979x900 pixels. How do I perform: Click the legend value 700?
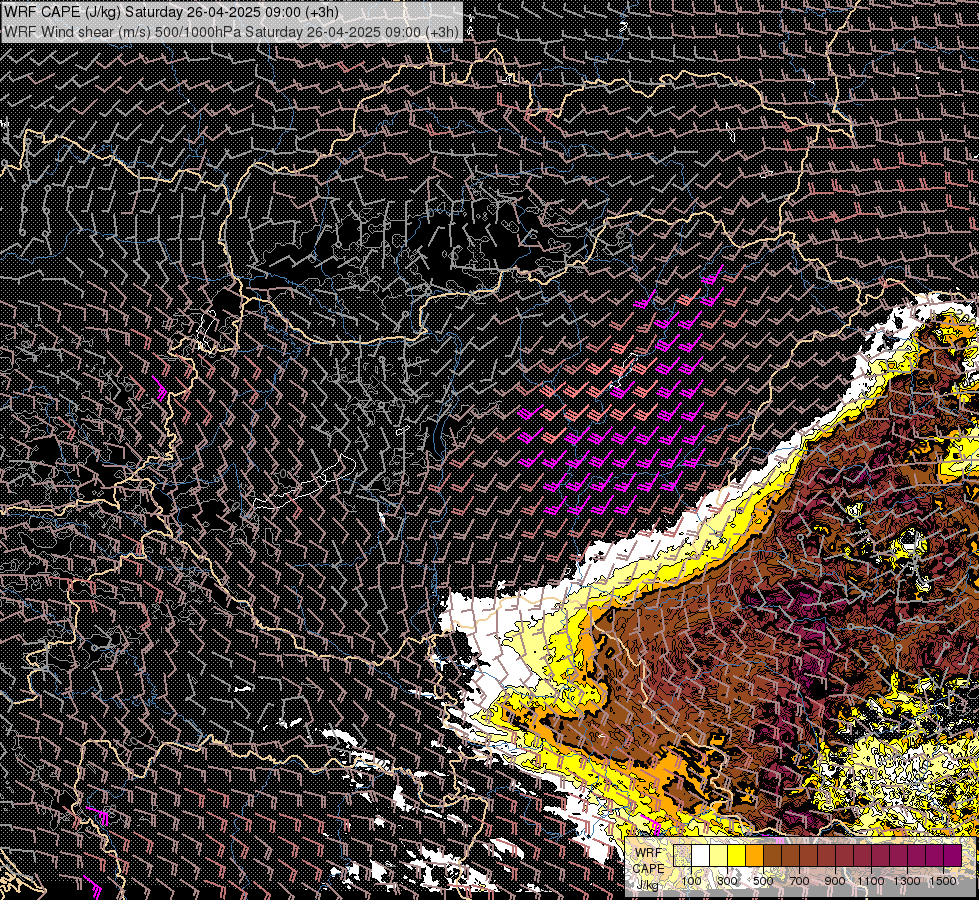tap(799, 881)
